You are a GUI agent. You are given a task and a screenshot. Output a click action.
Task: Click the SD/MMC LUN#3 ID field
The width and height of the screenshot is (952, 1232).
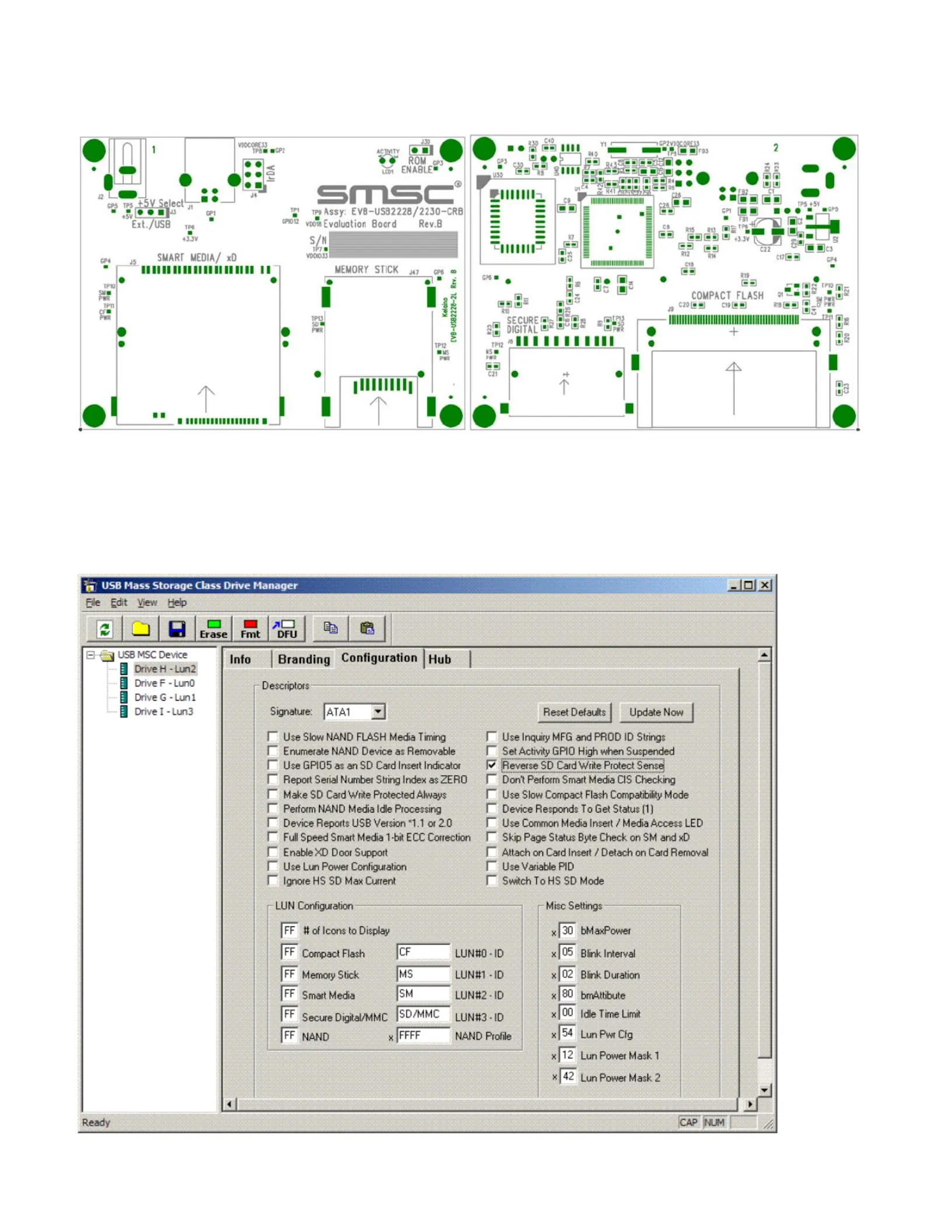point(423,1014)
